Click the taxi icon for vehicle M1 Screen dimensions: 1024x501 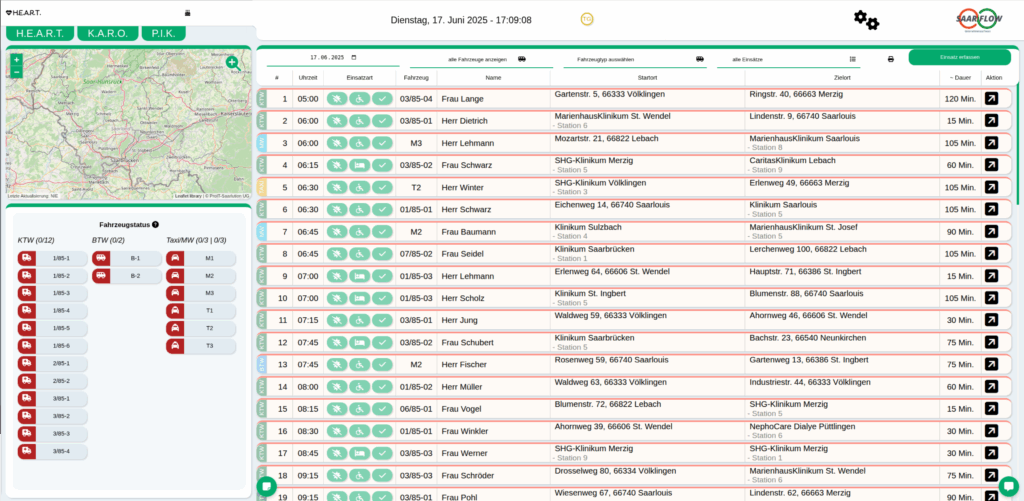tap(176, 258)
